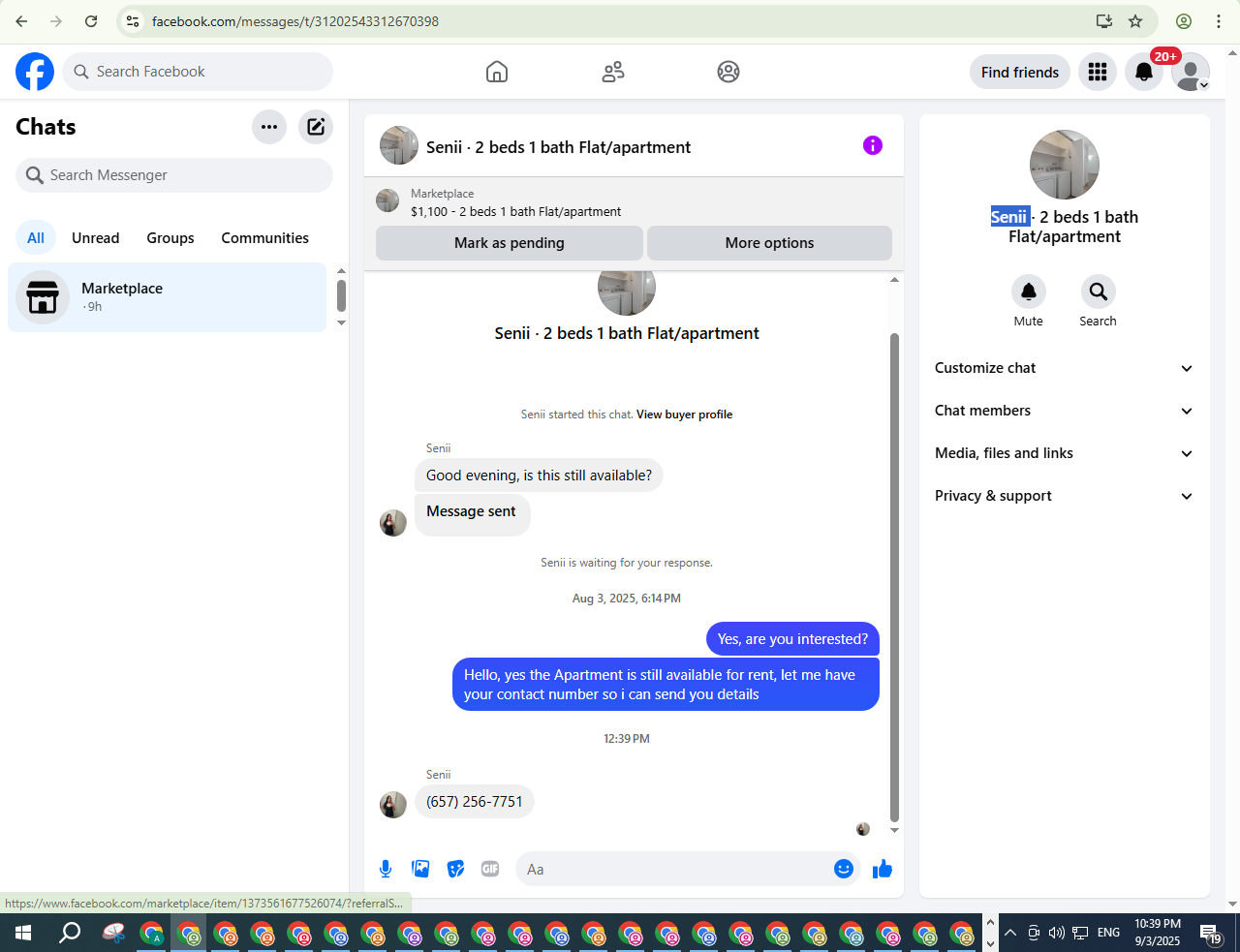The width and height of the screenshot is (1240, 952).
Task: Open the emoji picker in the message box
Action: 844,869
